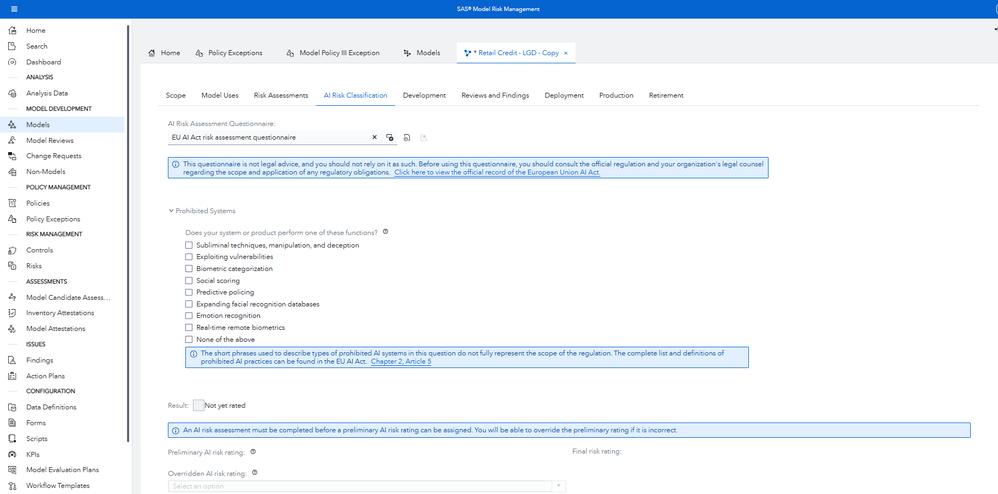Screen dimensions: 998x494
Task: Check Subliminal techniques, manipulation, and deception
Action: 188,245
